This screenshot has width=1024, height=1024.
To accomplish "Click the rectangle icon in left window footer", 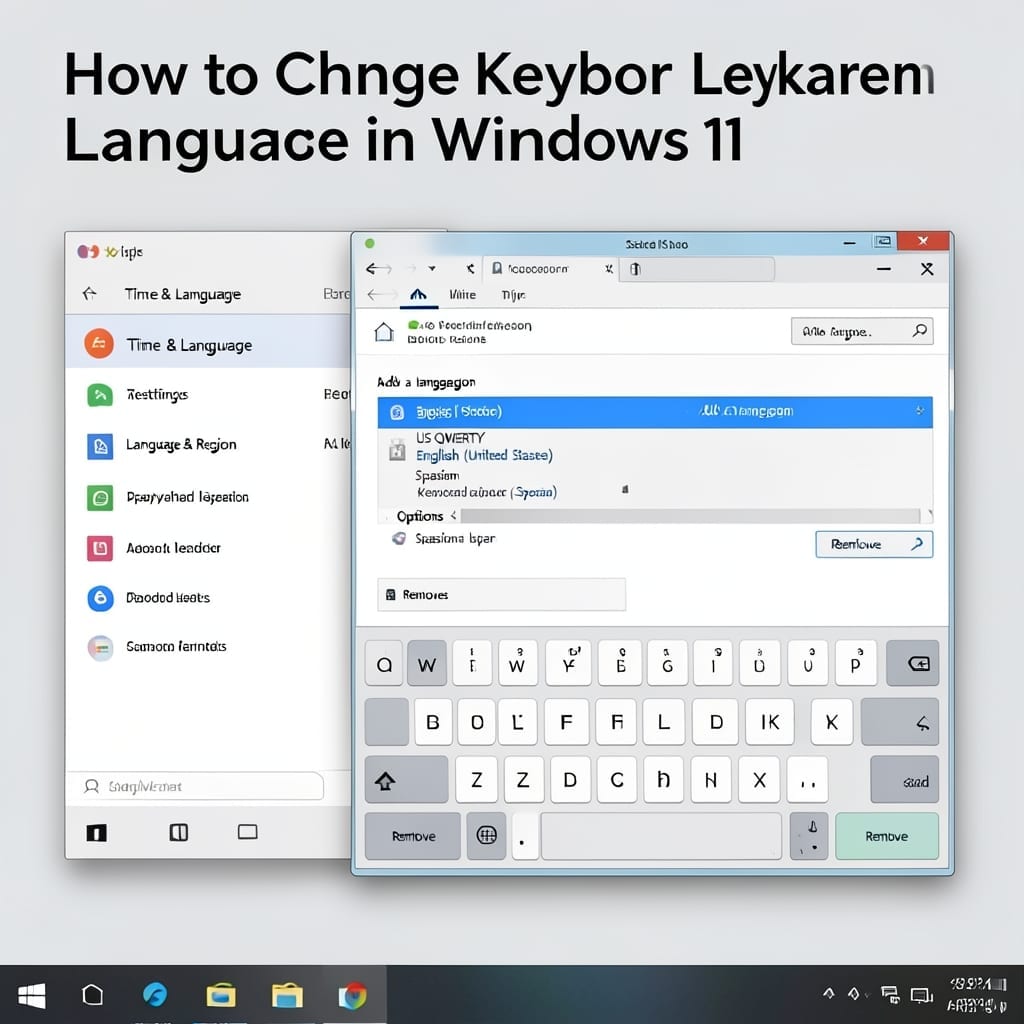I will tap(248, 831).
